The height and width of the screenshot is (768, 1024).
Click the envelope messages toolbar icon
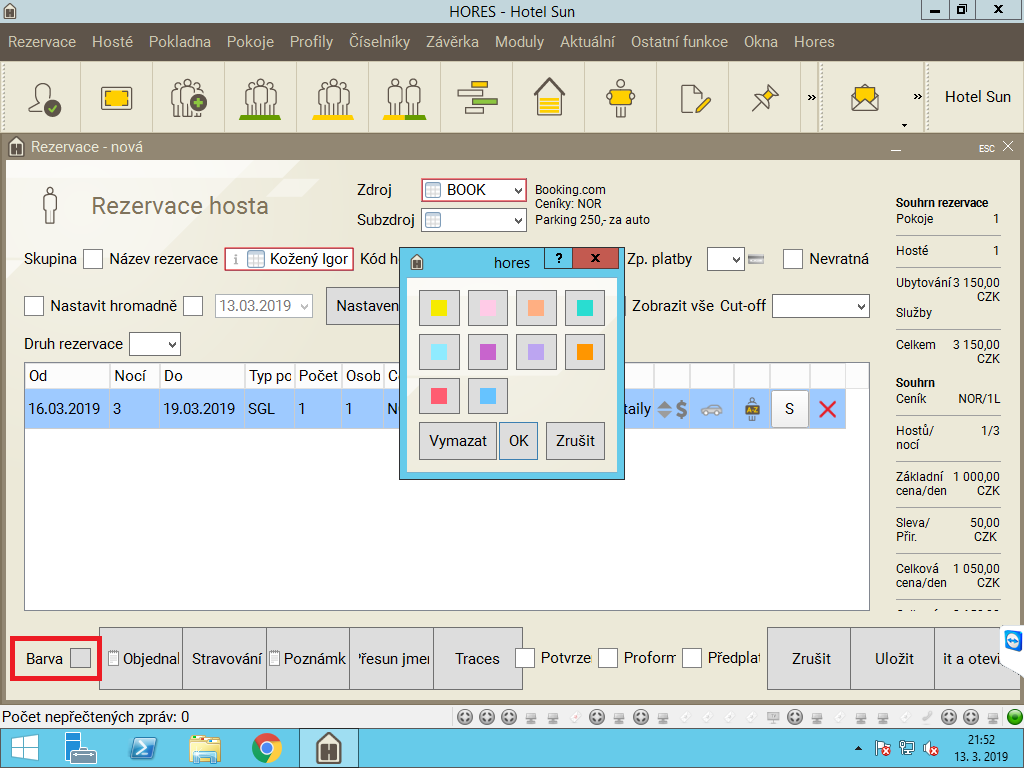click(864, 98)
